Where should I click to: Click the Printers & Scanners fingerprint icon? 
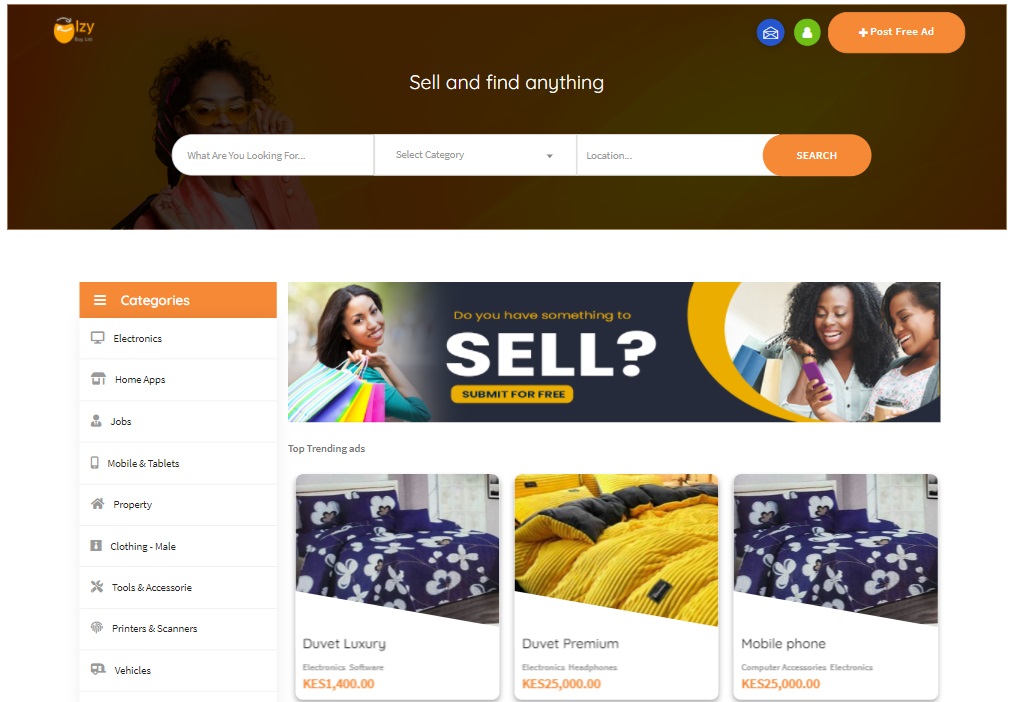pos(97,628)
